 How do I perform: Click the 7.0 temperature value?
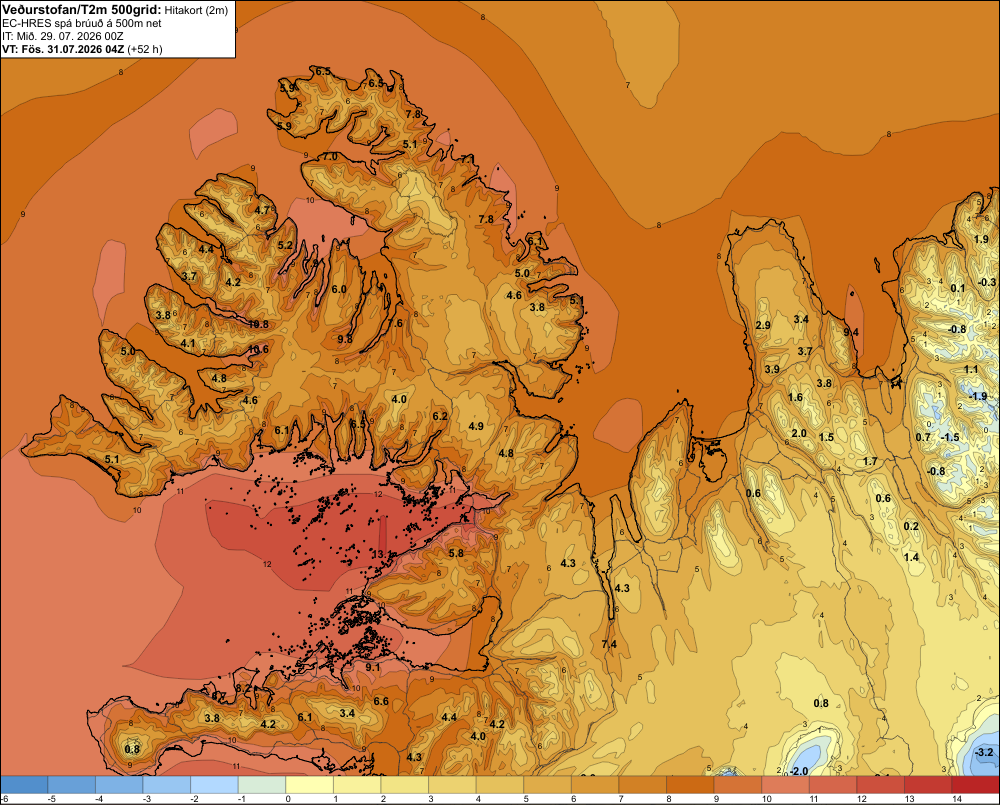(330, 156)
